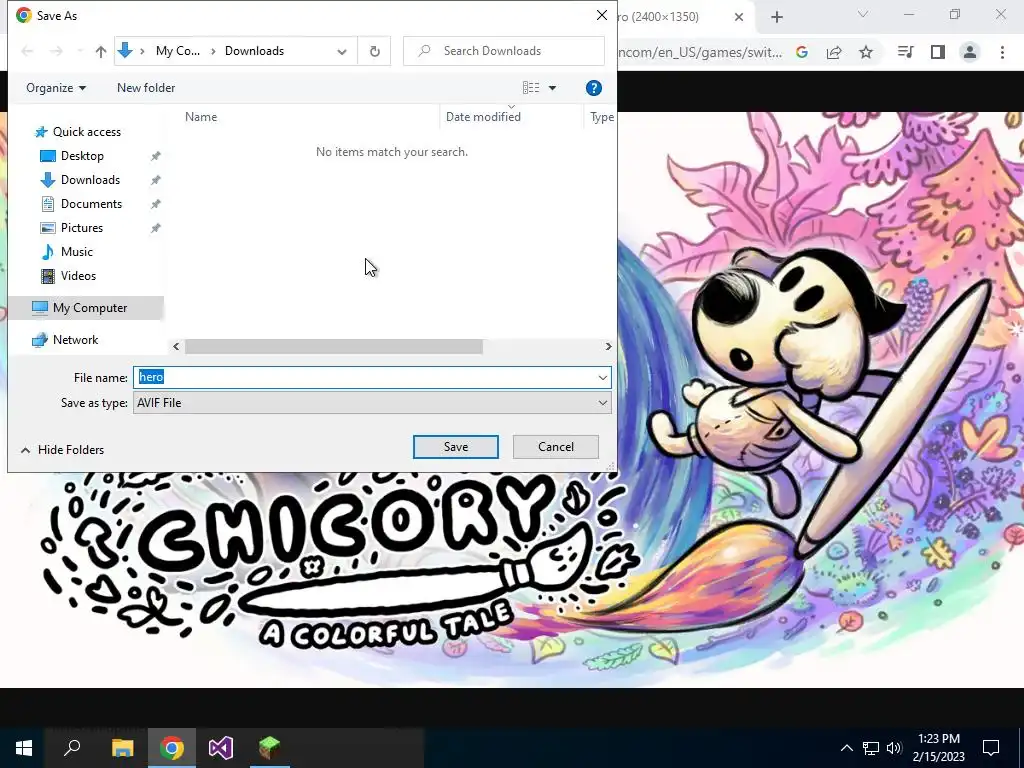This screenshot has width=1024, height=768.
Task: Click scroll right arrow of file list
Action: click(x=608, y=347)
